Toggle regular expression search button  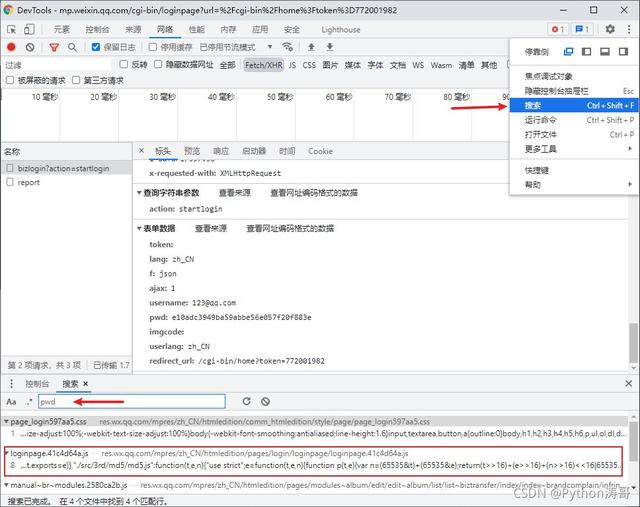[29, 402]
